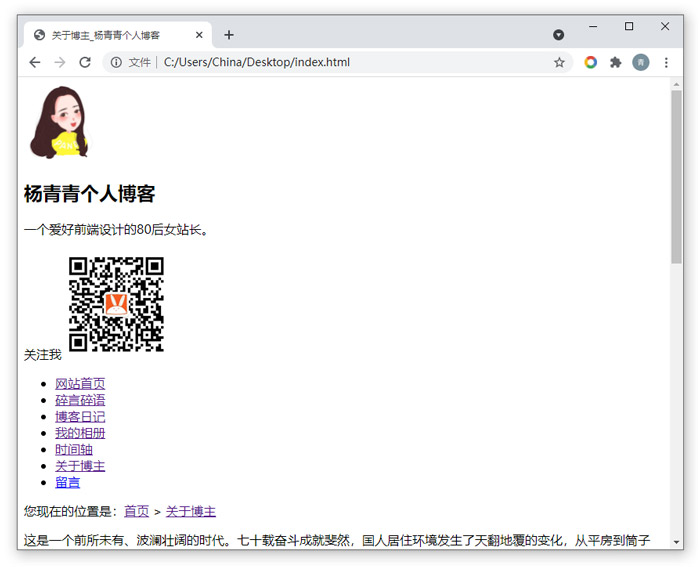Image resolution: width=700 pixels, height=567 pixels.
Task: Click the scrollbar up arrow
Action: click(676, 84)
